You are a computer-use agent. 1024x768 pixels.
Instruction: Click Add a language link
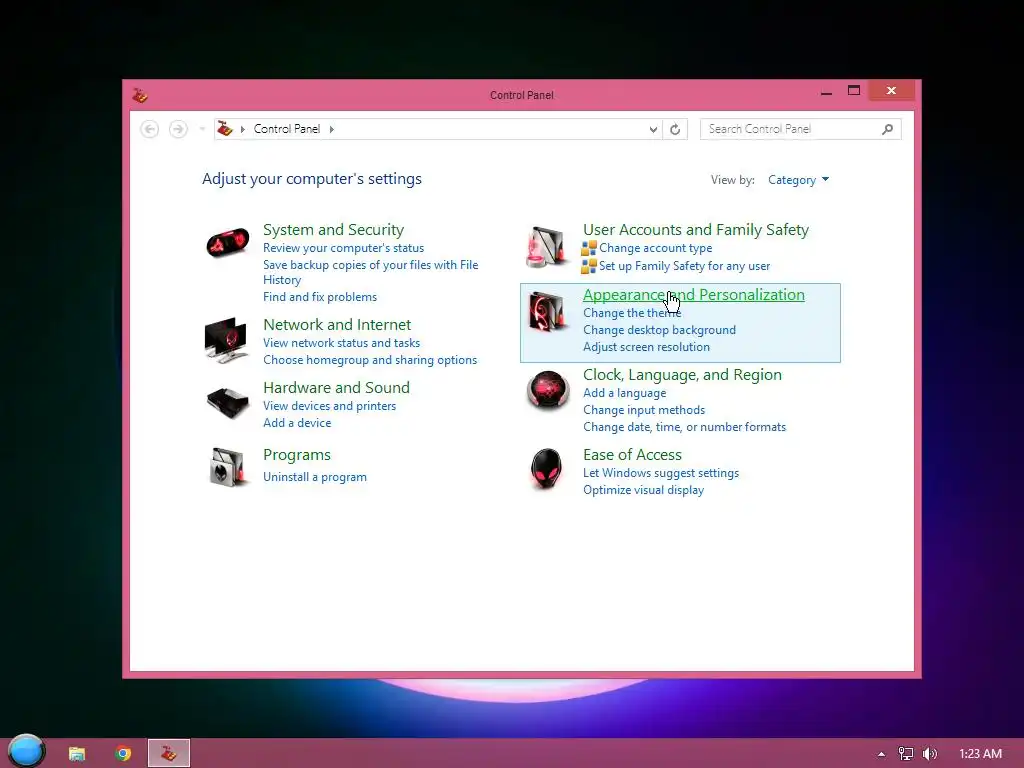624,393
